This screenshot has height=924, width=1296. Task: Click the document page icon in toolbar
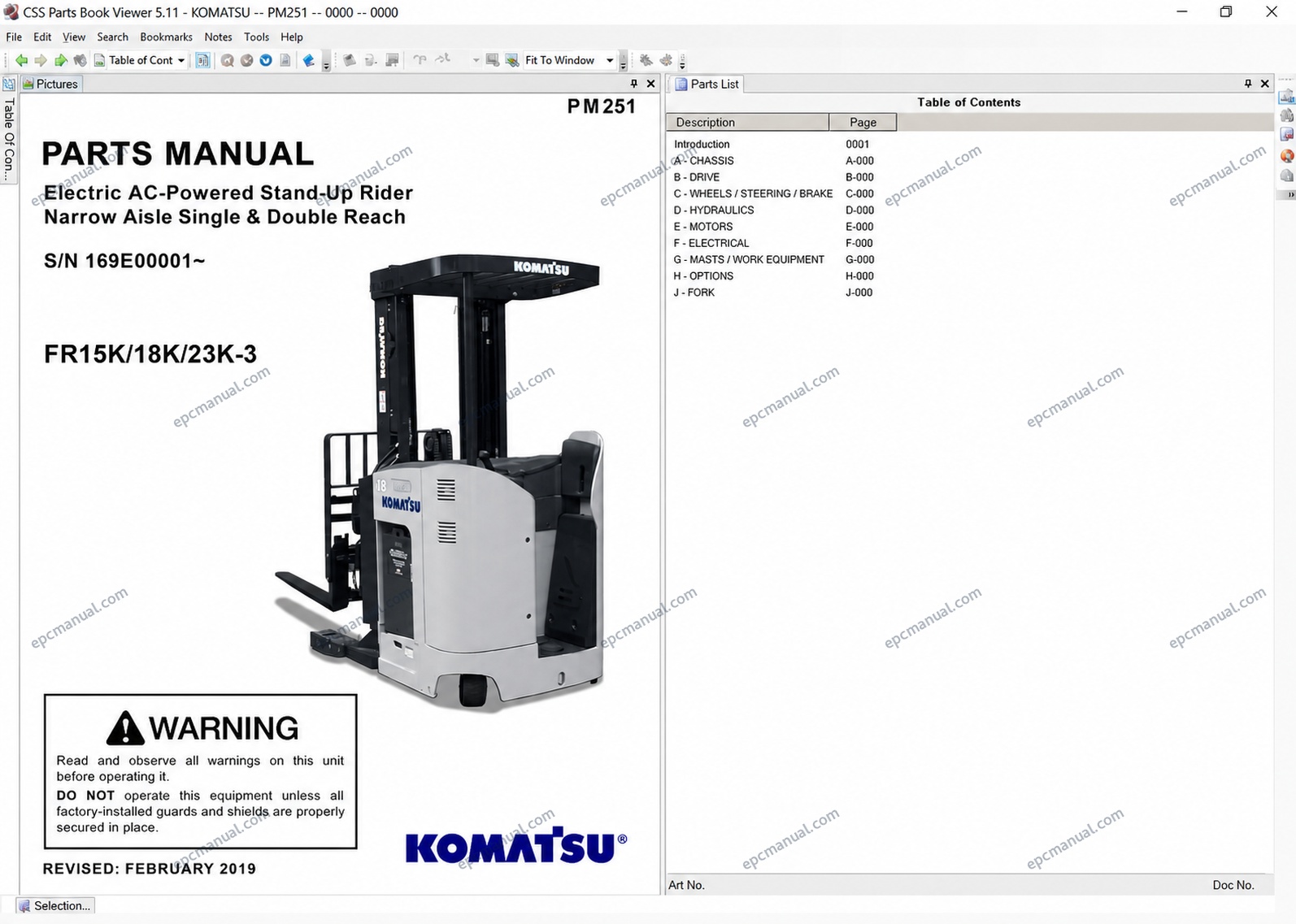coord(285,60)
